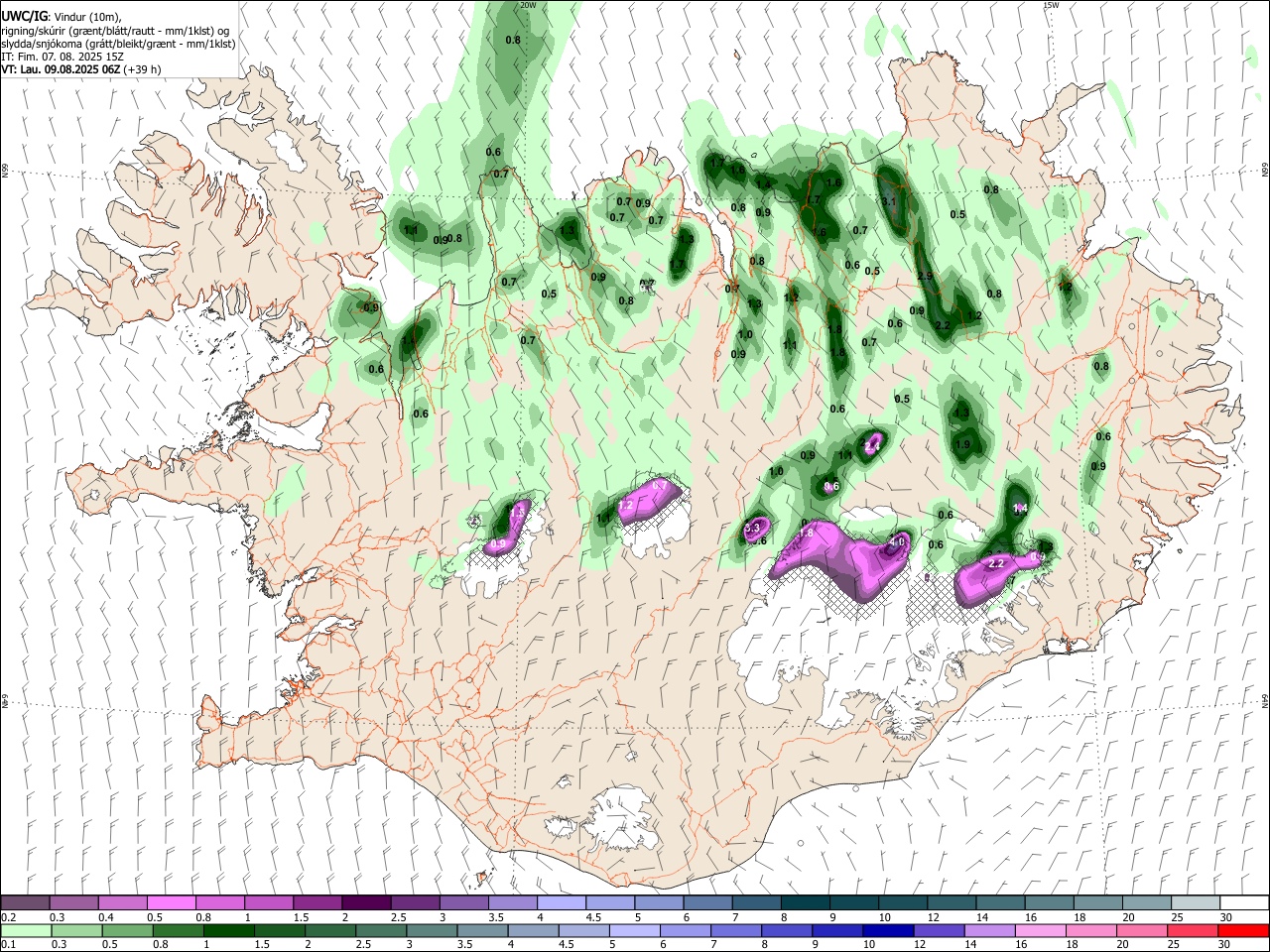Pick the light green lower swatch labeled 0.1

pyautogui.click(x=25, y=930)
